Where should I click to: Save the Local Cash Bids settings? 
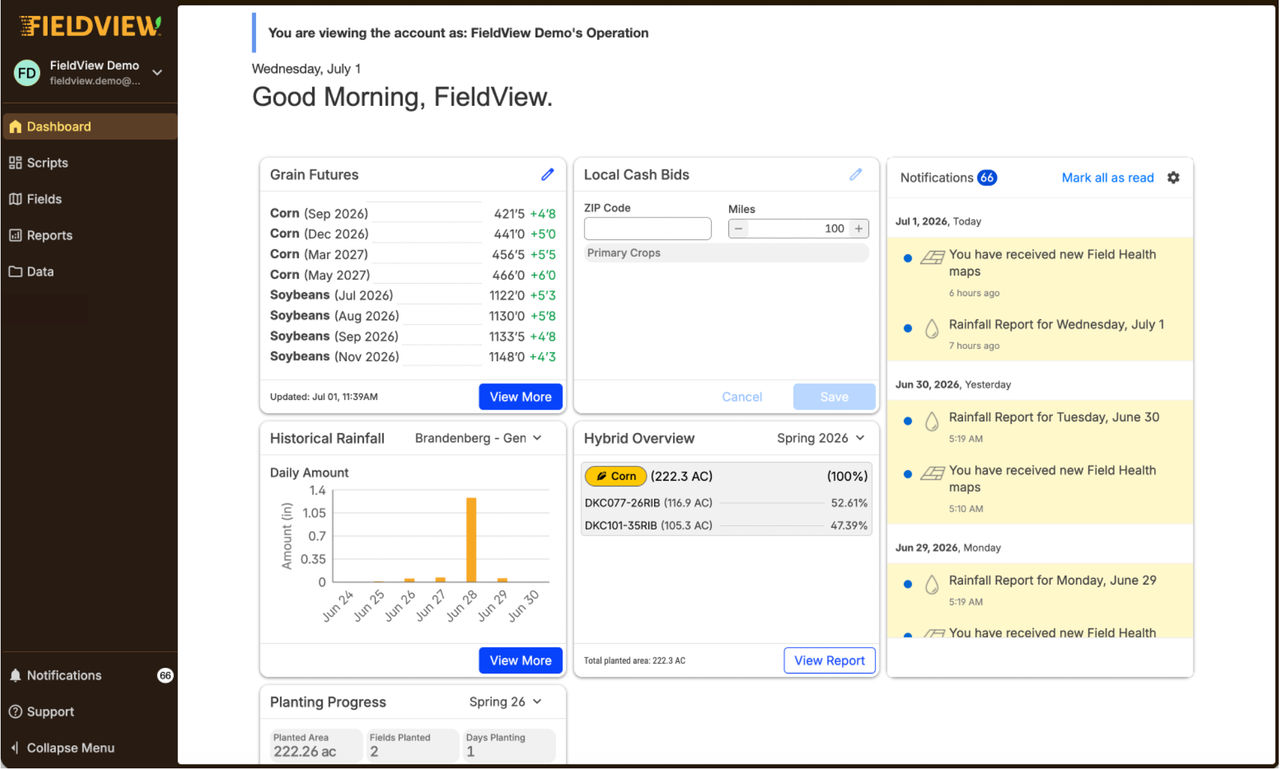834,397
